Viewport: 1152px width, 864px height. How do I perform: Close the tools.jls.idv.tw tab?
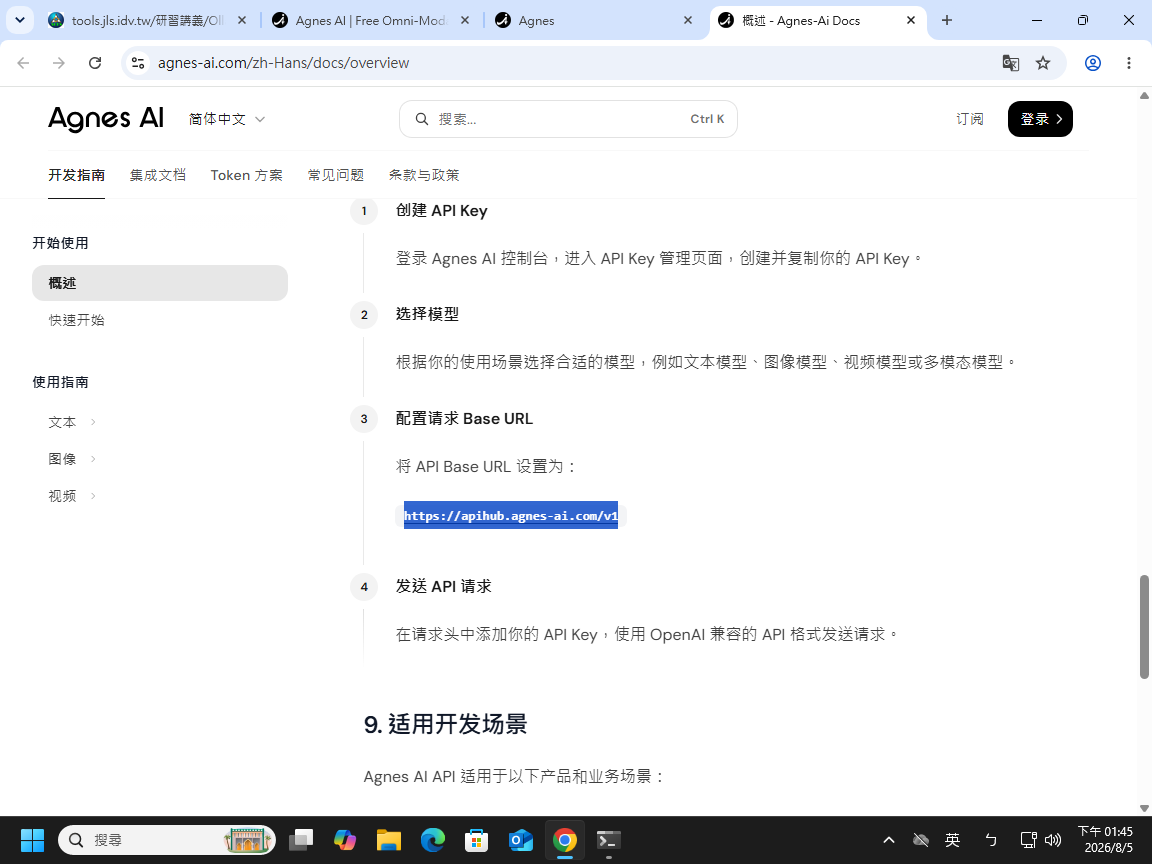click(x=242, y=21)
